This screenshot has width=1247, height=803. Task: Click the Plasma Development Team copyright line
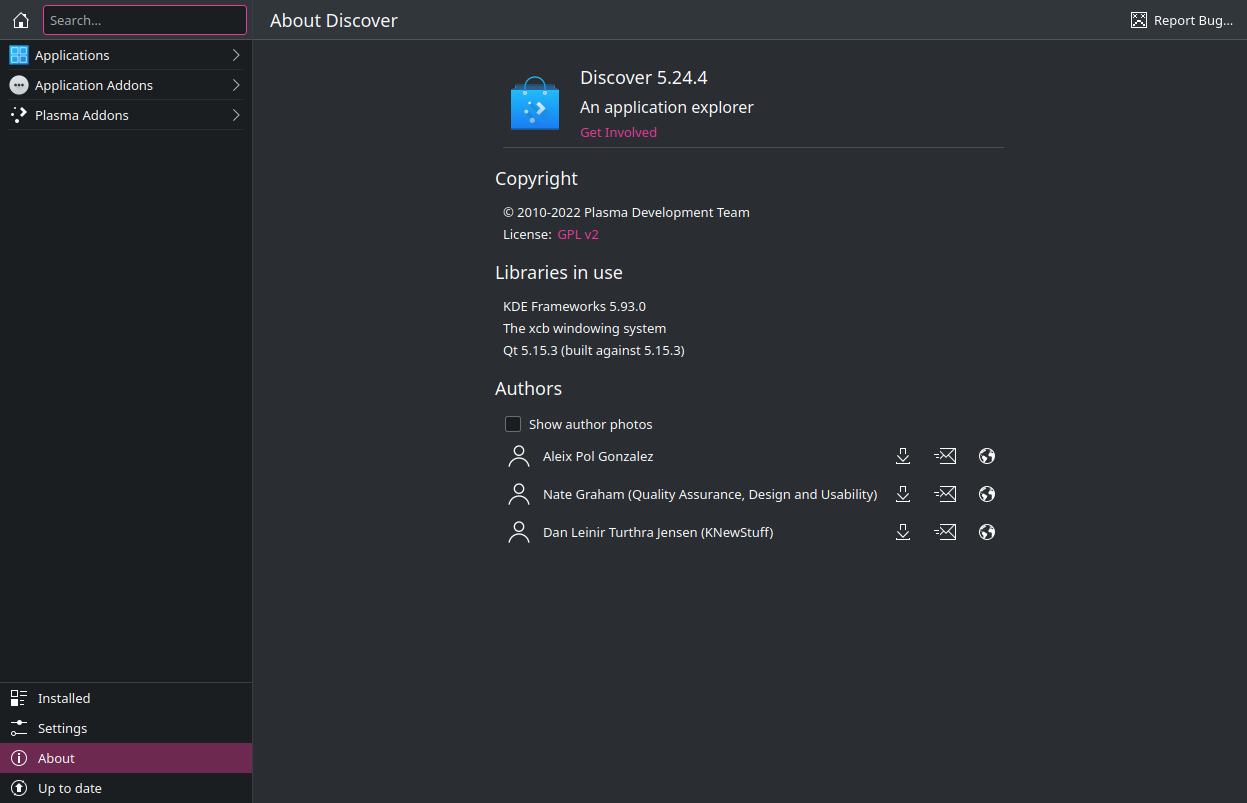pyautogui.click(x=626, y=212)
